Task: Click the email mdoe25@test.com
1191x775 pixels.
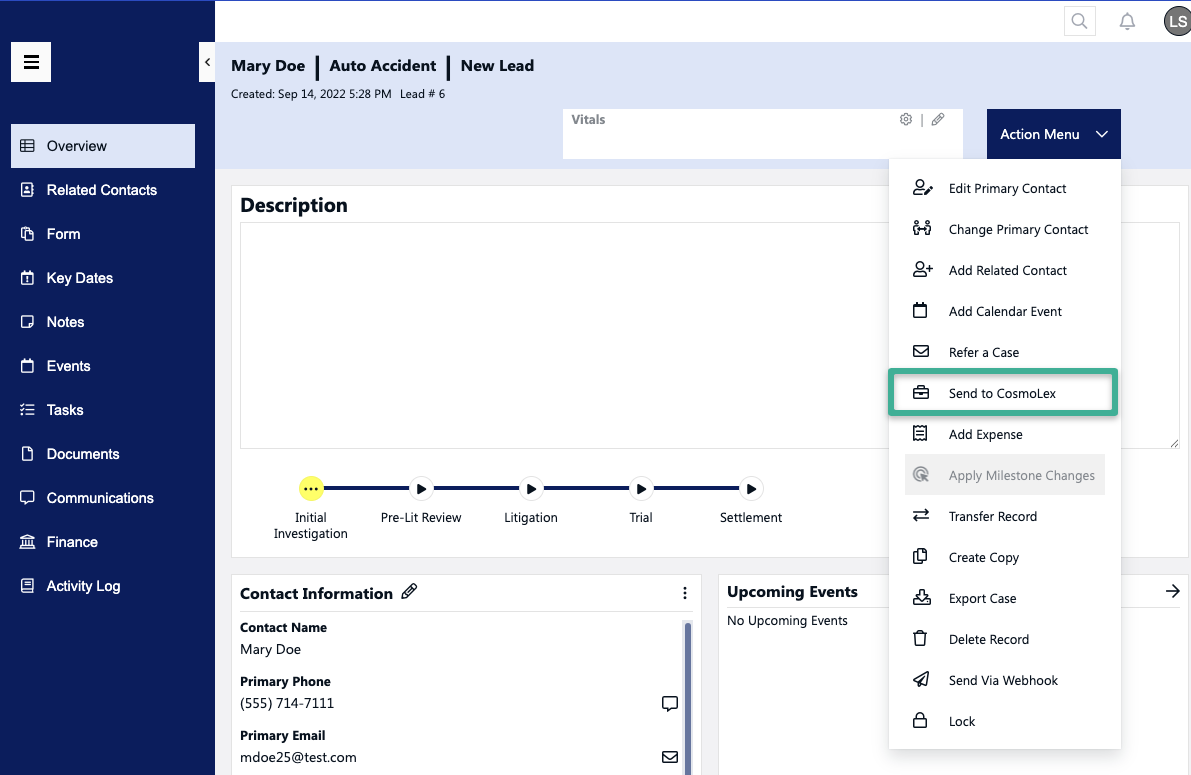Action: coord(299,758)
